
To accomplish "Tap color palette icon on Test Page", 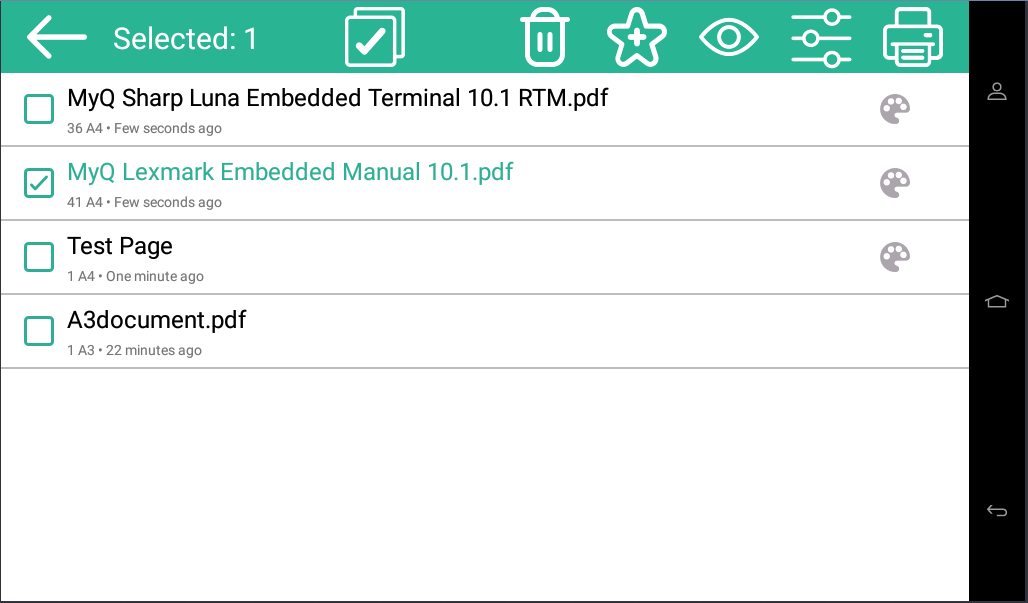I will (895, 257).
